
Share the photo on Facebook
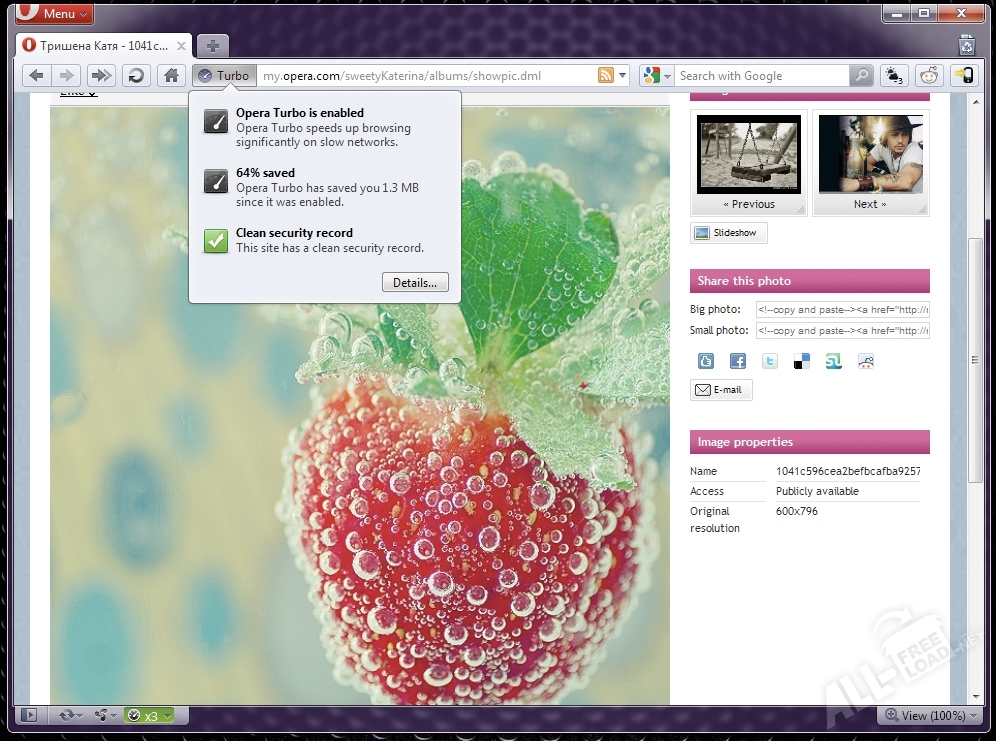[738, 362]
